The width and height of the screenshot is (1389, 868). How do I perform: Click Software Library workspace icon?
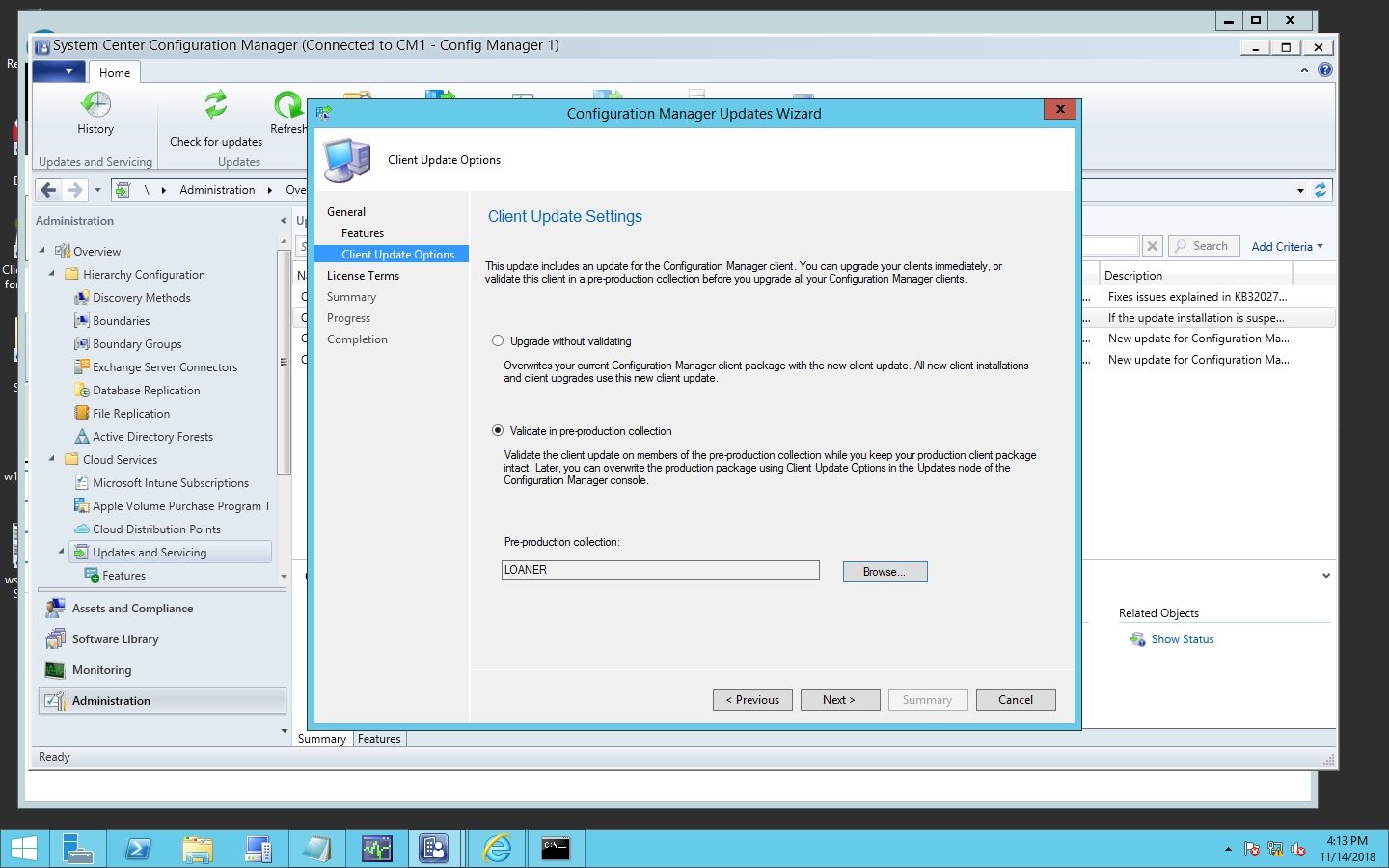pyautogui.click(x=55, y=639)
